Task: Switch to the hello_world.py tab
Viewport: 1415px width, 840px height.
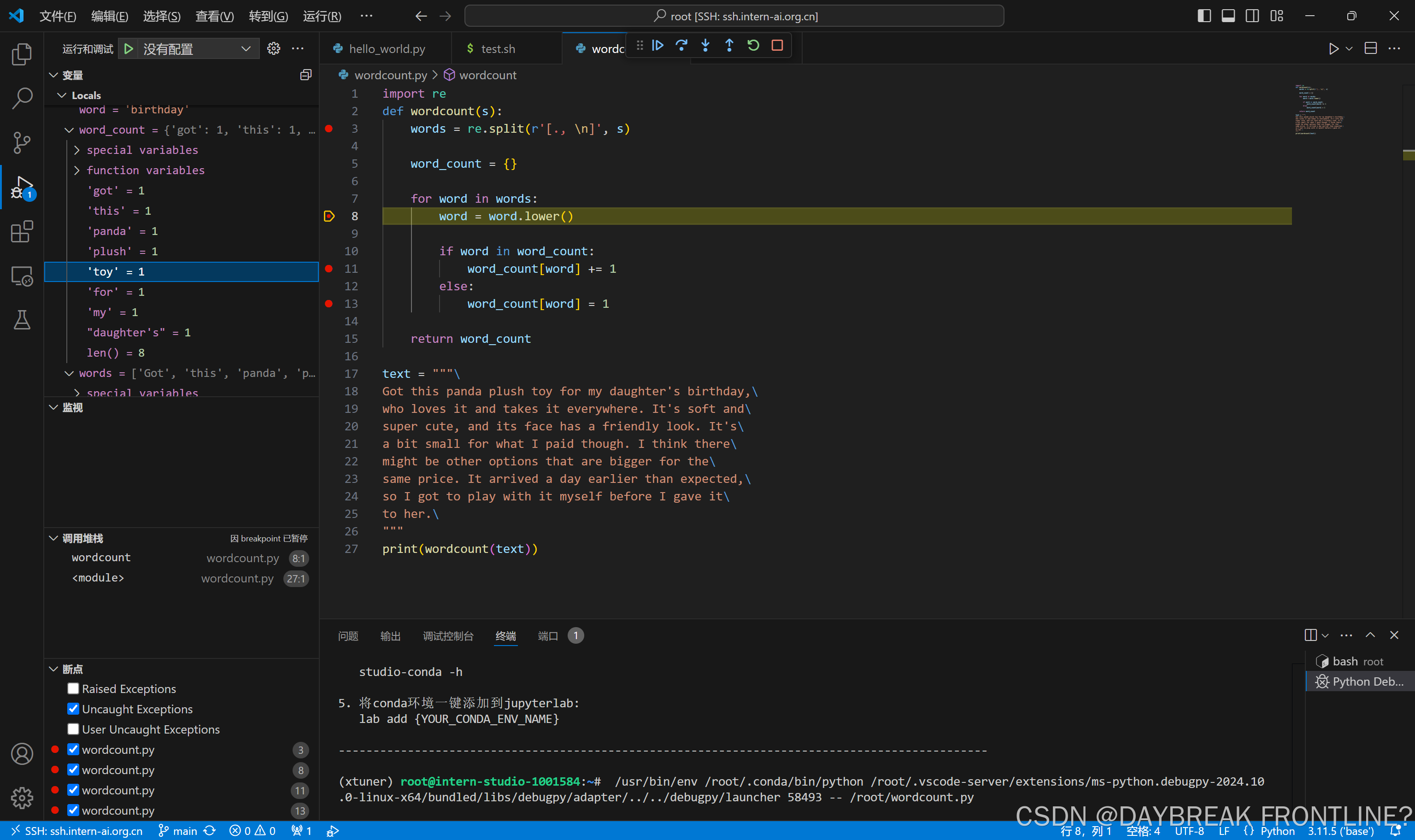Action: [x=387, y=49]
